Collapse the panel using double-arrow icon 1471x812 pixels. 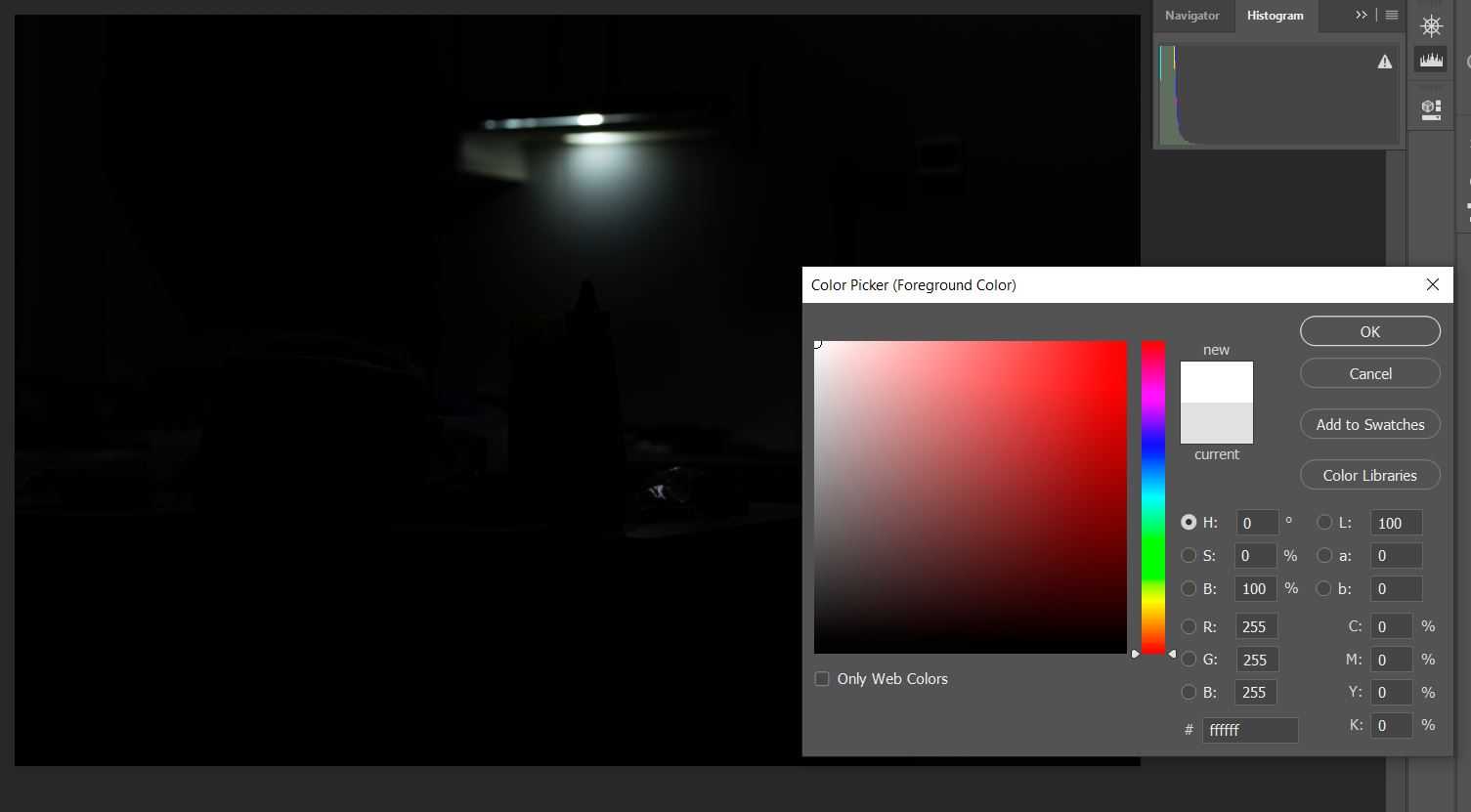point(1362,16)
